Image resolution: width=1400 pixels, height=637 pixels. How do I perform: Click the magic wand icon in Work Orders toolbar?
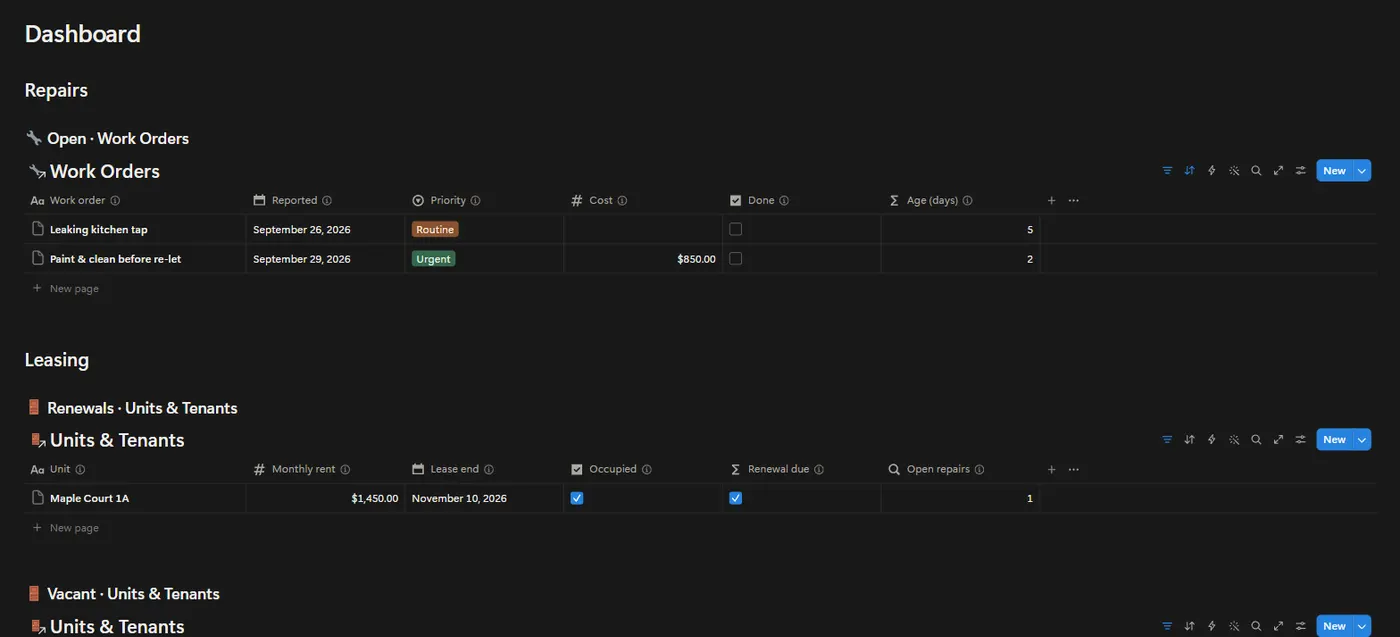[1234, 171]
